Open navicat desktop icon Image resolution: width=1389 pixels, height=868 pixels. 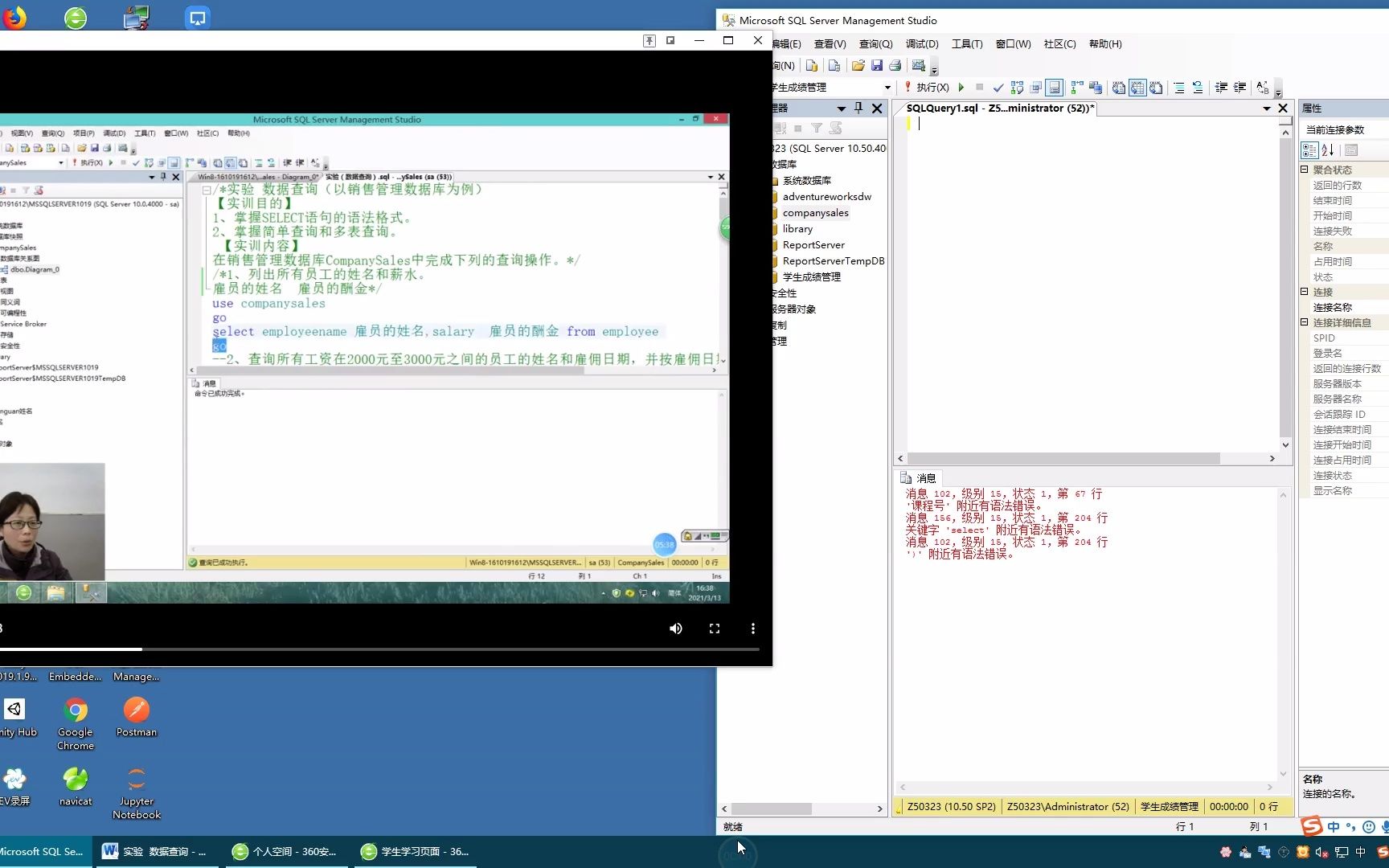pyautogui.click(x=76, y=785)
